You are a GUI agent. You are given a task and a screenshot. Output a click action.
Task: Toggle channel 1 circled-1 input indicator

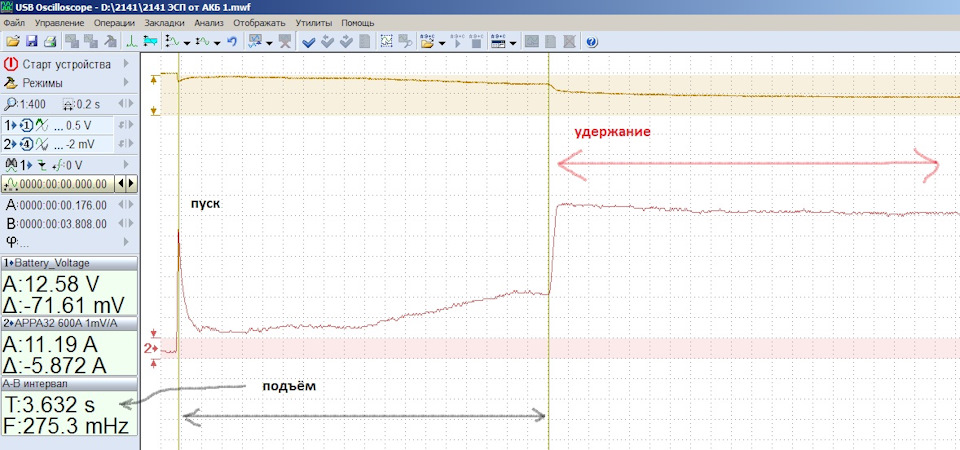(x=26, y=126)
